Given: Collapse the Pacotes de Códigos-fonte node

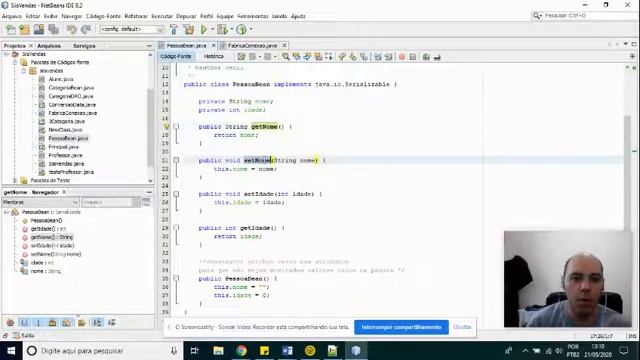Looking at the screenshot, I should click(15, 62).
